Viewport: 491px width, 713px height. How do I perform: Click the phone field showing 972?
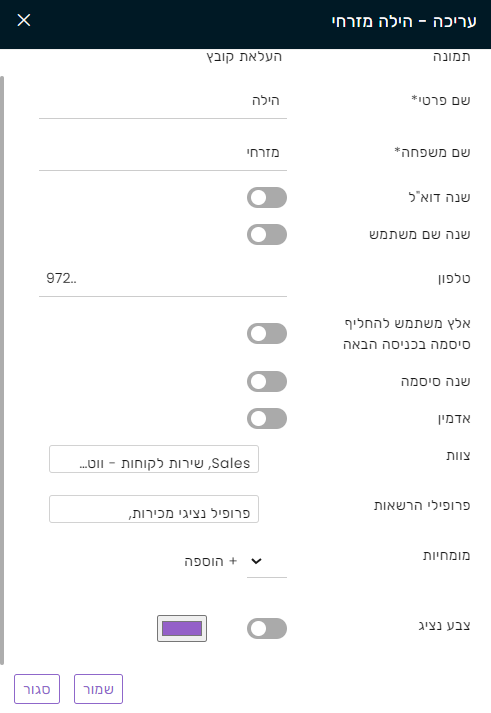163,278
